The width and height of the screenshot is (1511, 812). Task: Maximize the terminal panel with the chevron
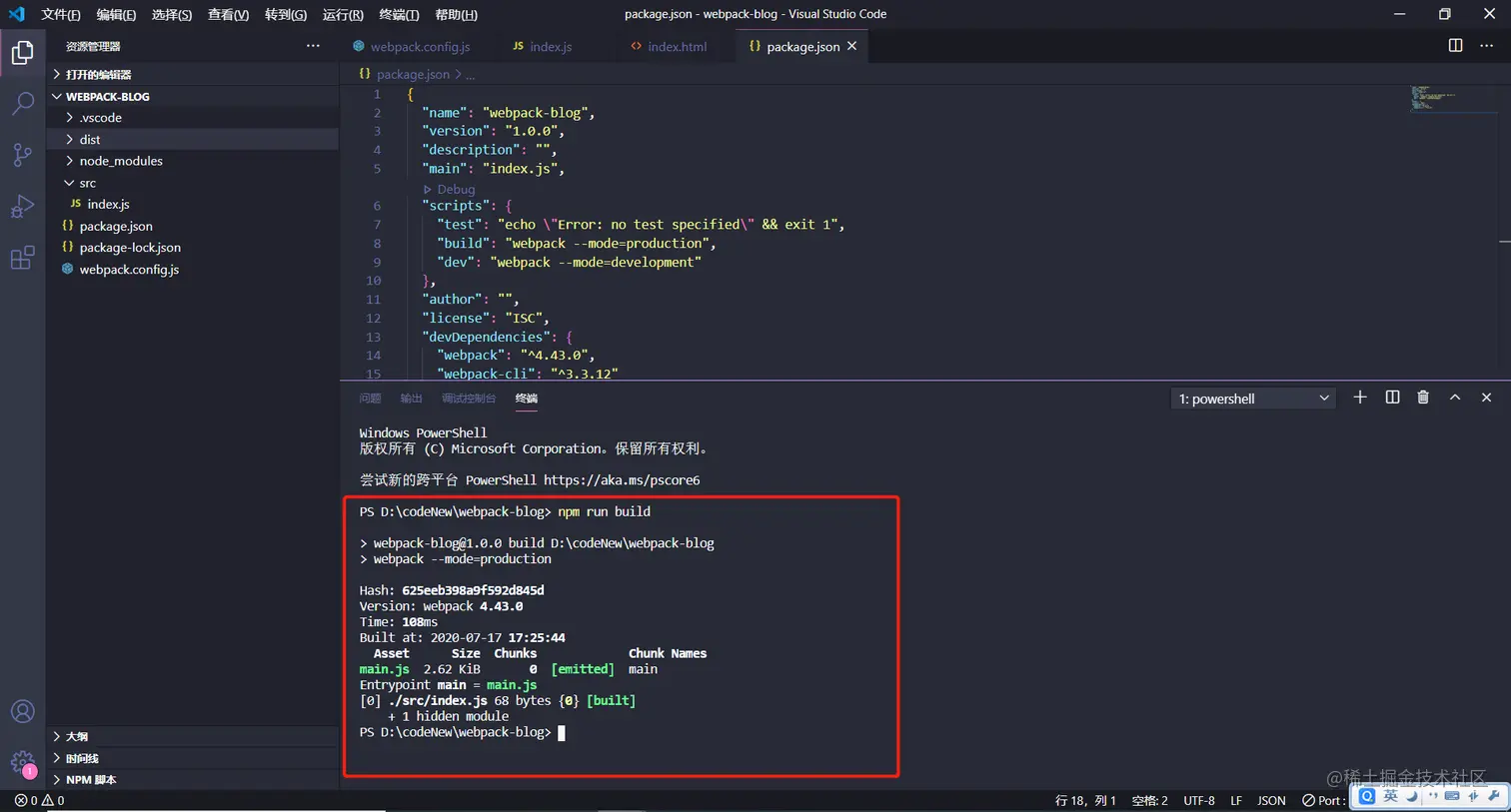pos(1455,398)
